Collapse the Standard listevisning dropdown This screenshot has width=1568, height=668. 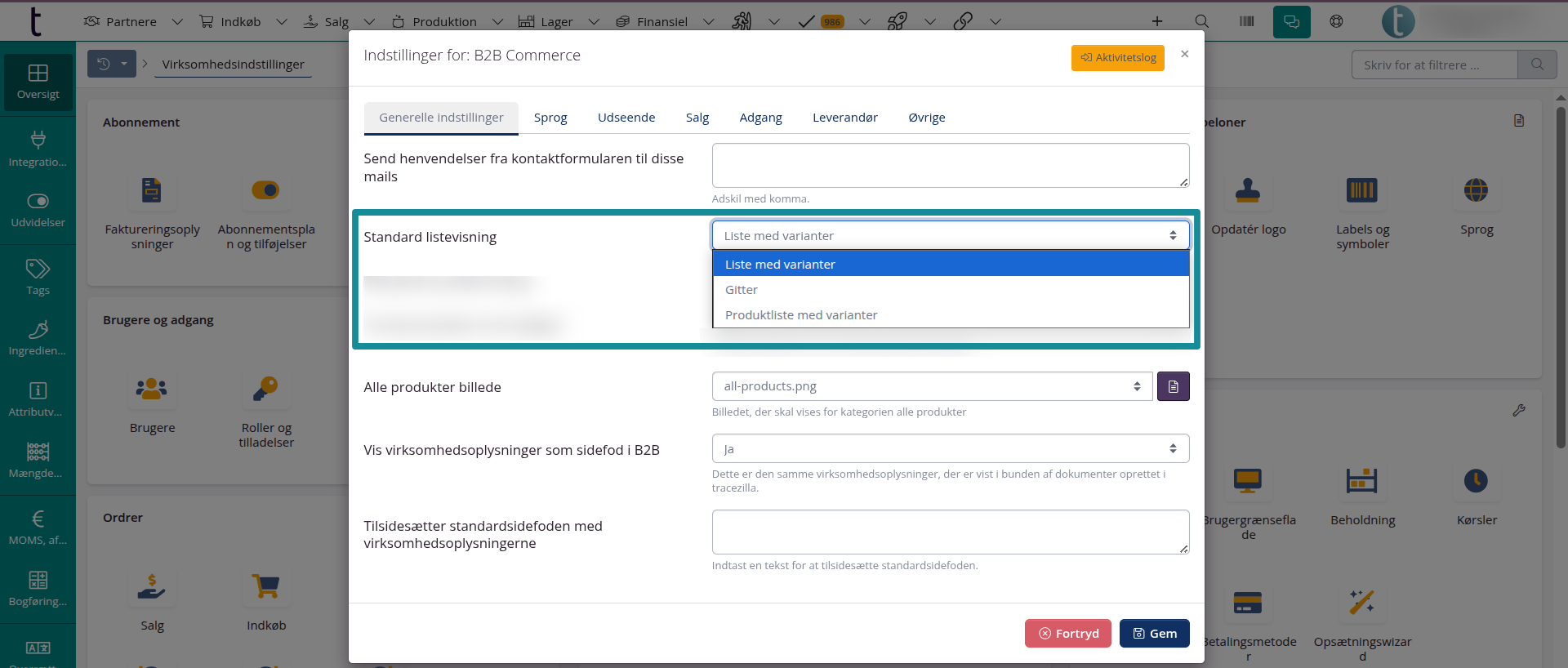pos(951,235)
